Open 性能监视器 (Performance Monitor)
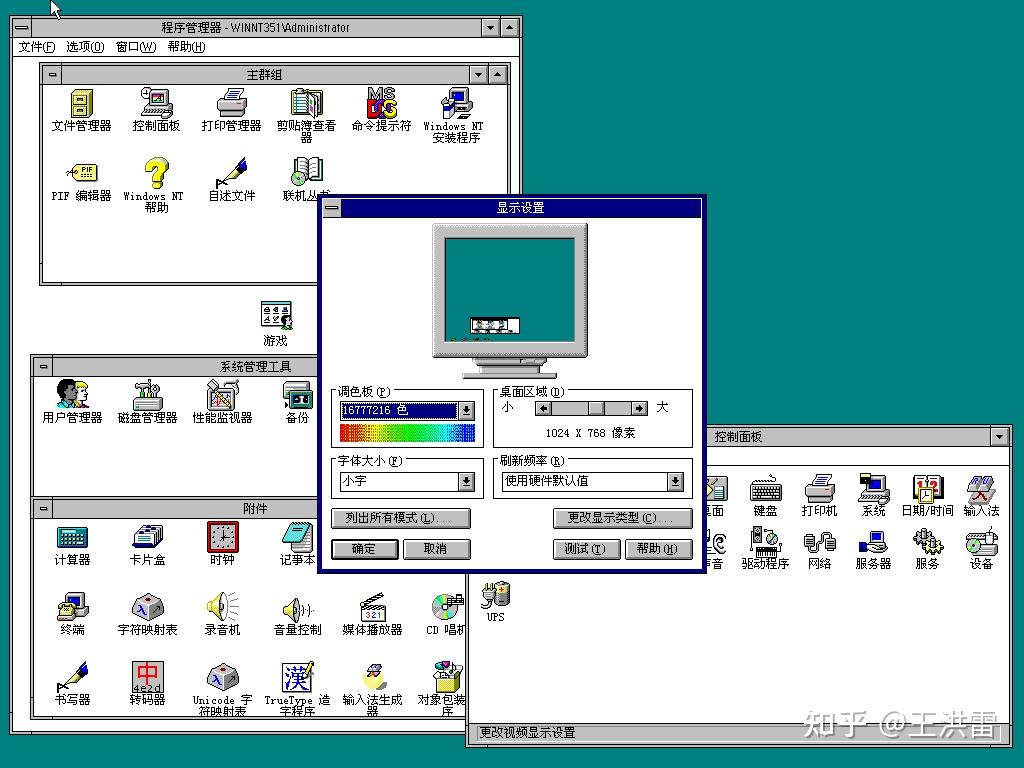 click(x=221, y=397)
